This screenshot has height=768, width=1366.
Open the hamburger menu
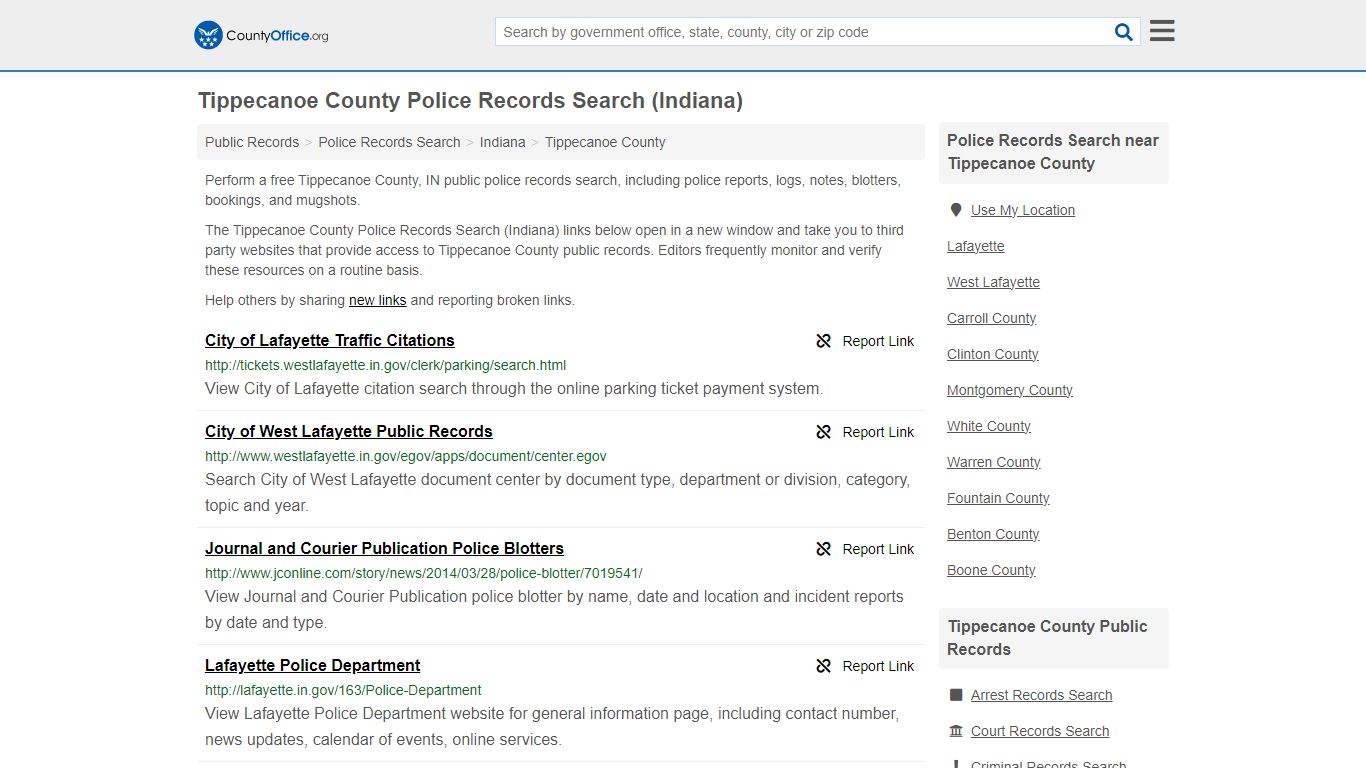coord(1162,31)
